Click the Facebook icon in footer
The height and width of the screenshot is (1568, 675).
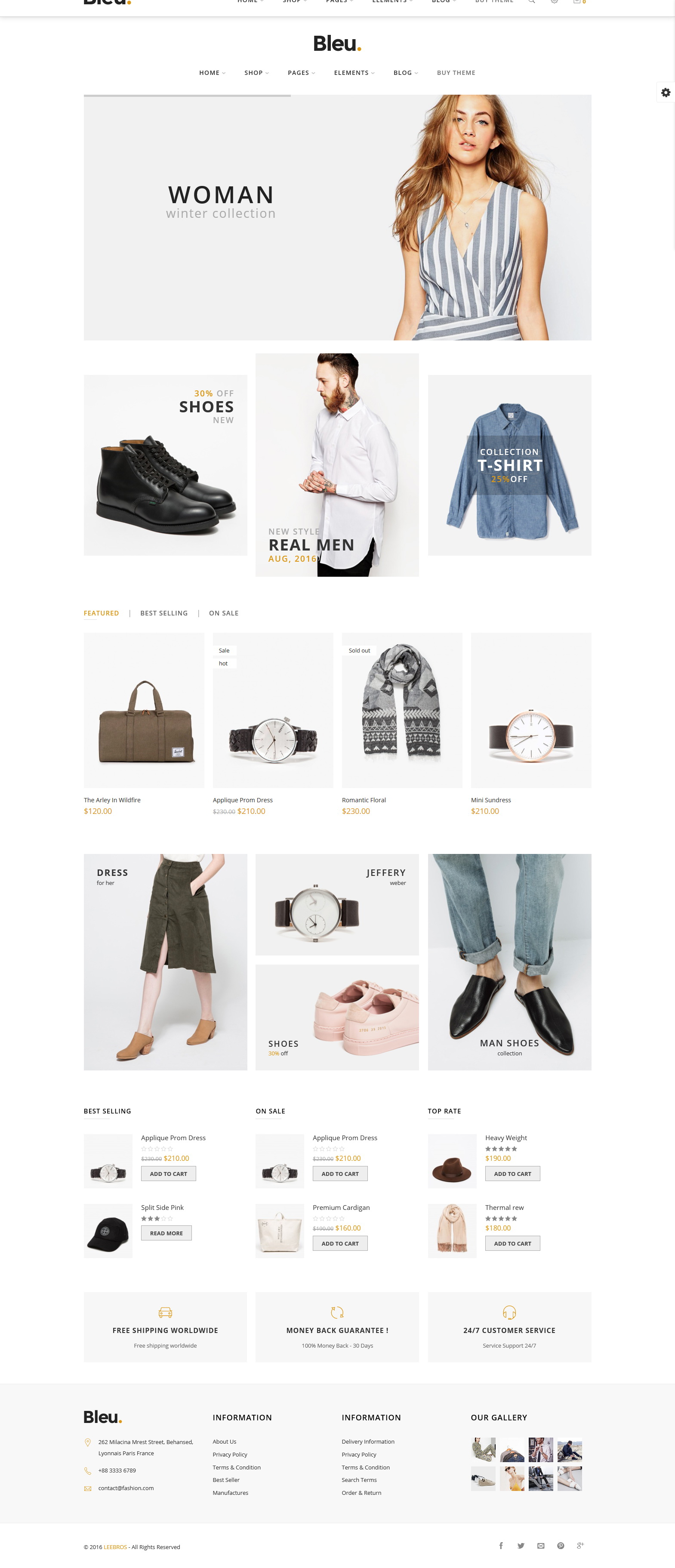501,1546
